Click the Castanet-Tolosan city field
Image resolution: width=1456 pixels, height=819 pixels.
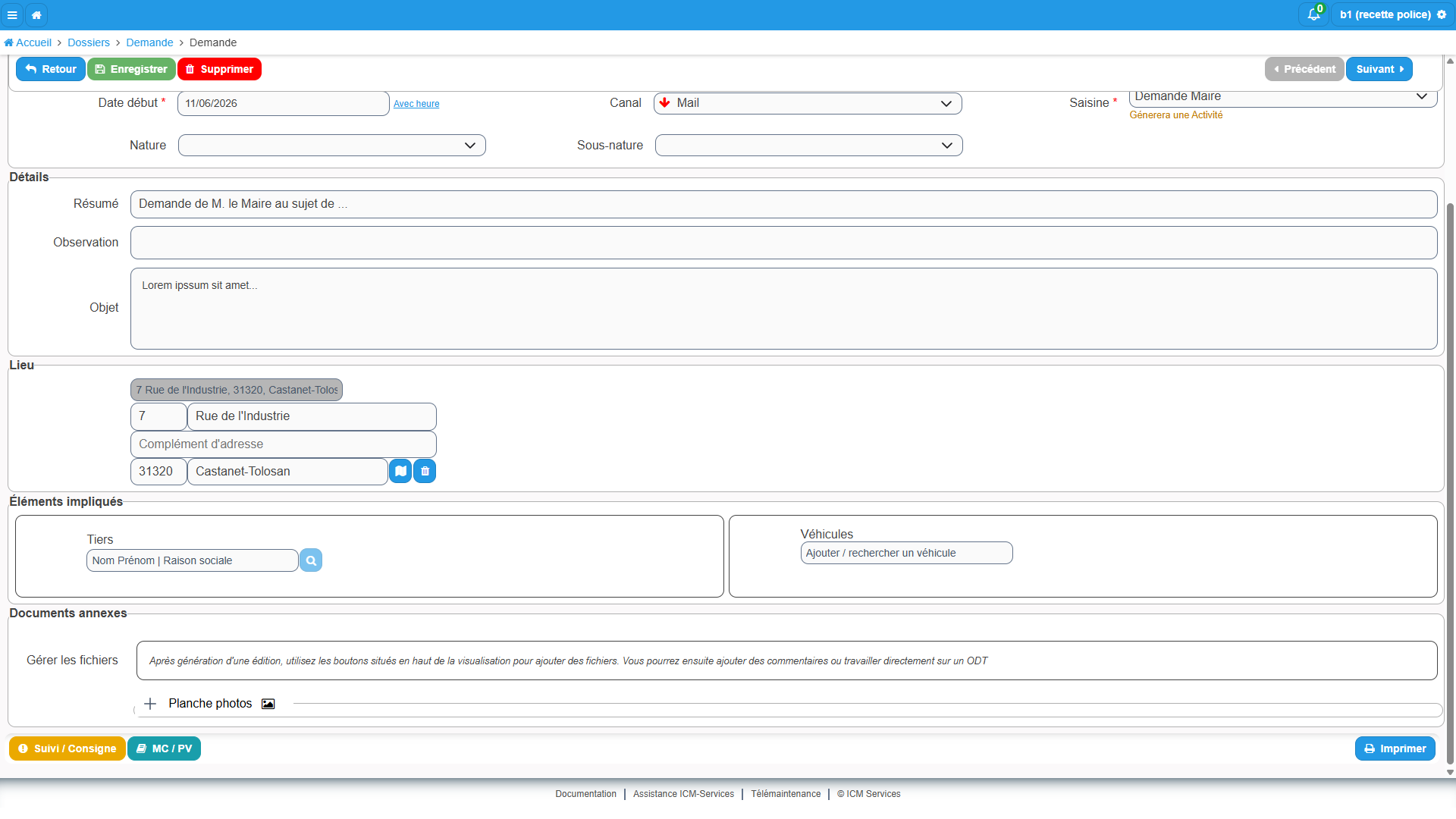(287, 472)
